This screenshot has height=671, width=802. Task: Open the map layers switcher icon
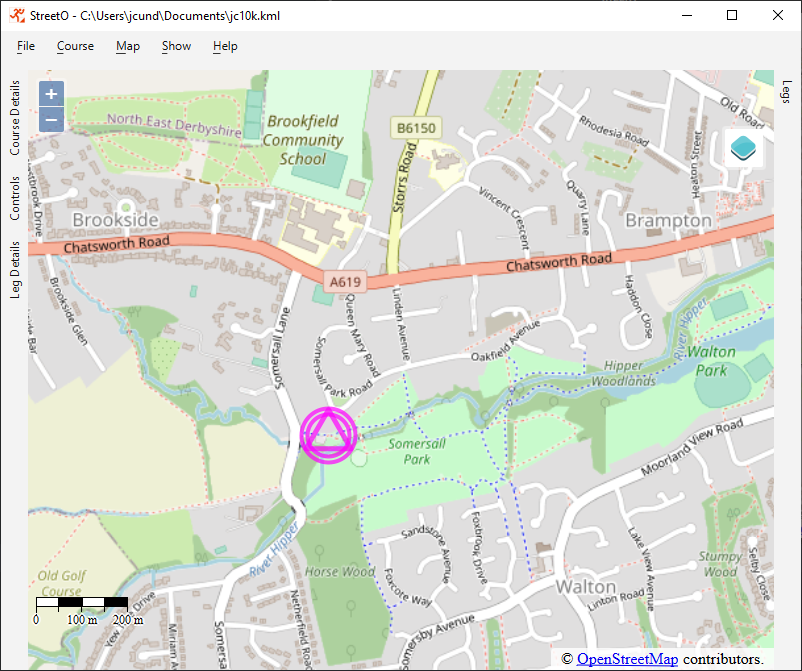tap(744, 148)
